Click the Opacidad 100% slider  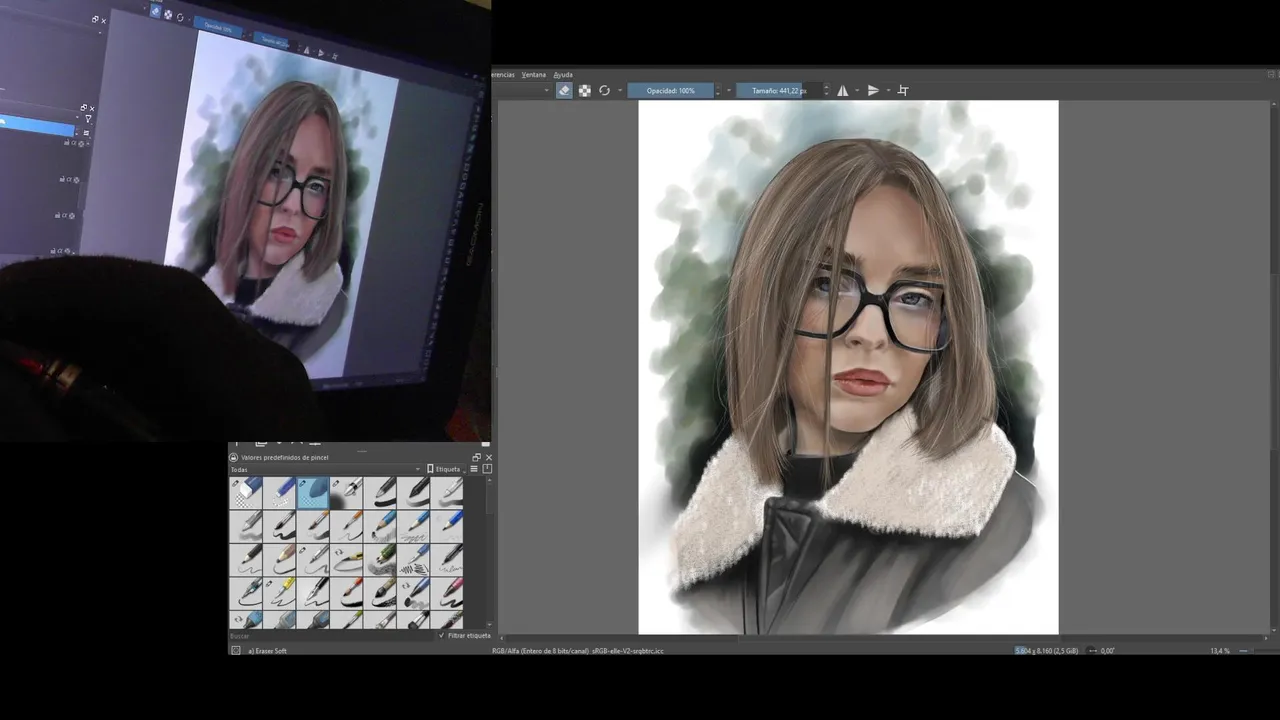click(670, 90)
